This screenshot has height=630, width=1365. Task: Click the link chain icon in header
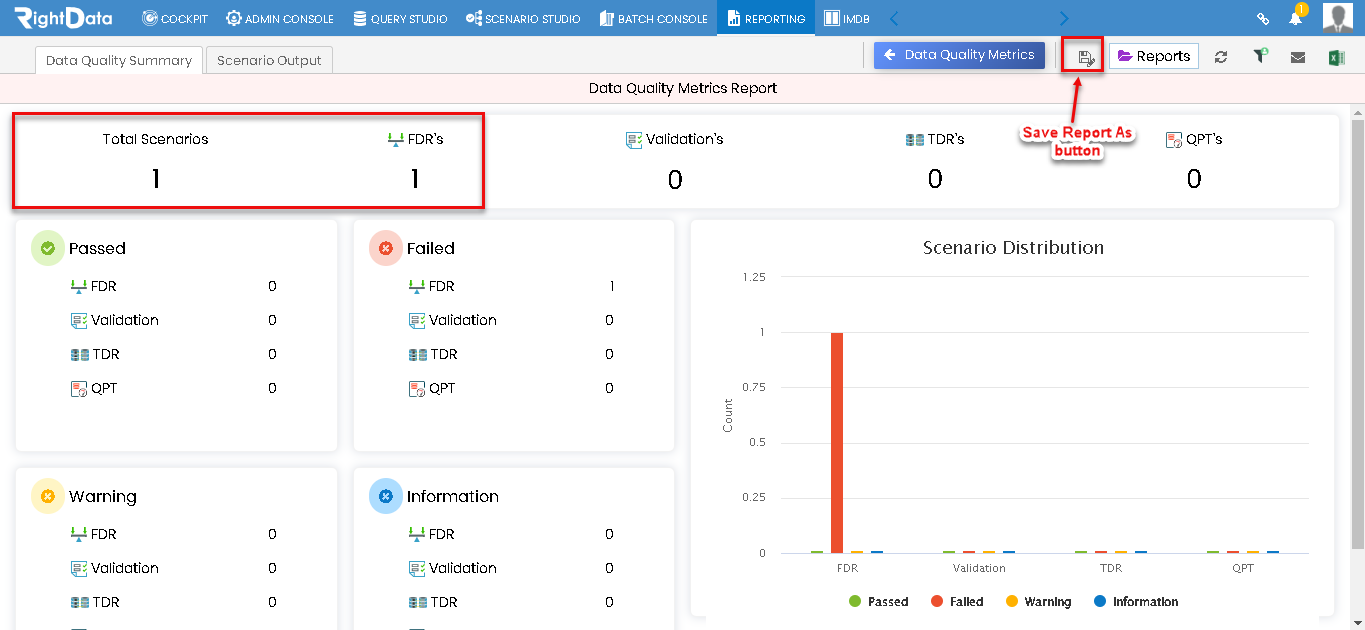click(1263, 18)
